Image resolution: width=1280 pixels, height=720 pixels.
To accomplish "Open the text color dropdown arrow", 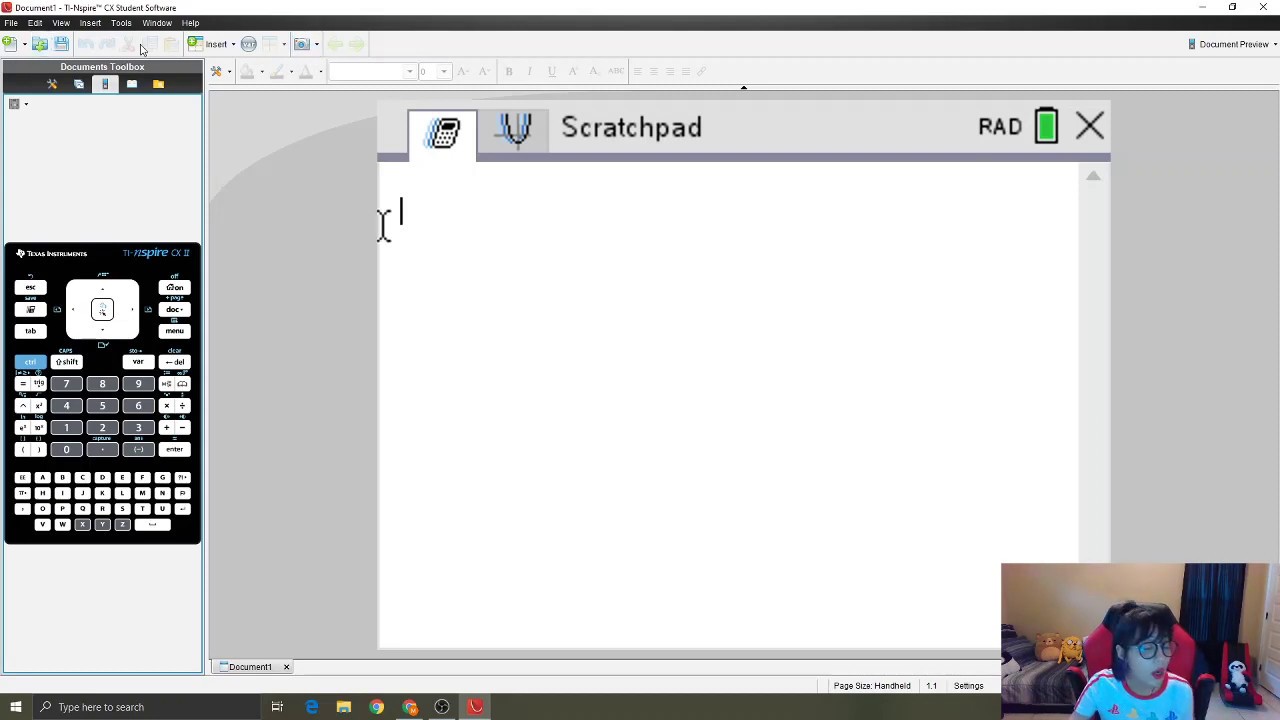I will pyautogui.click(x=320, y=71).
